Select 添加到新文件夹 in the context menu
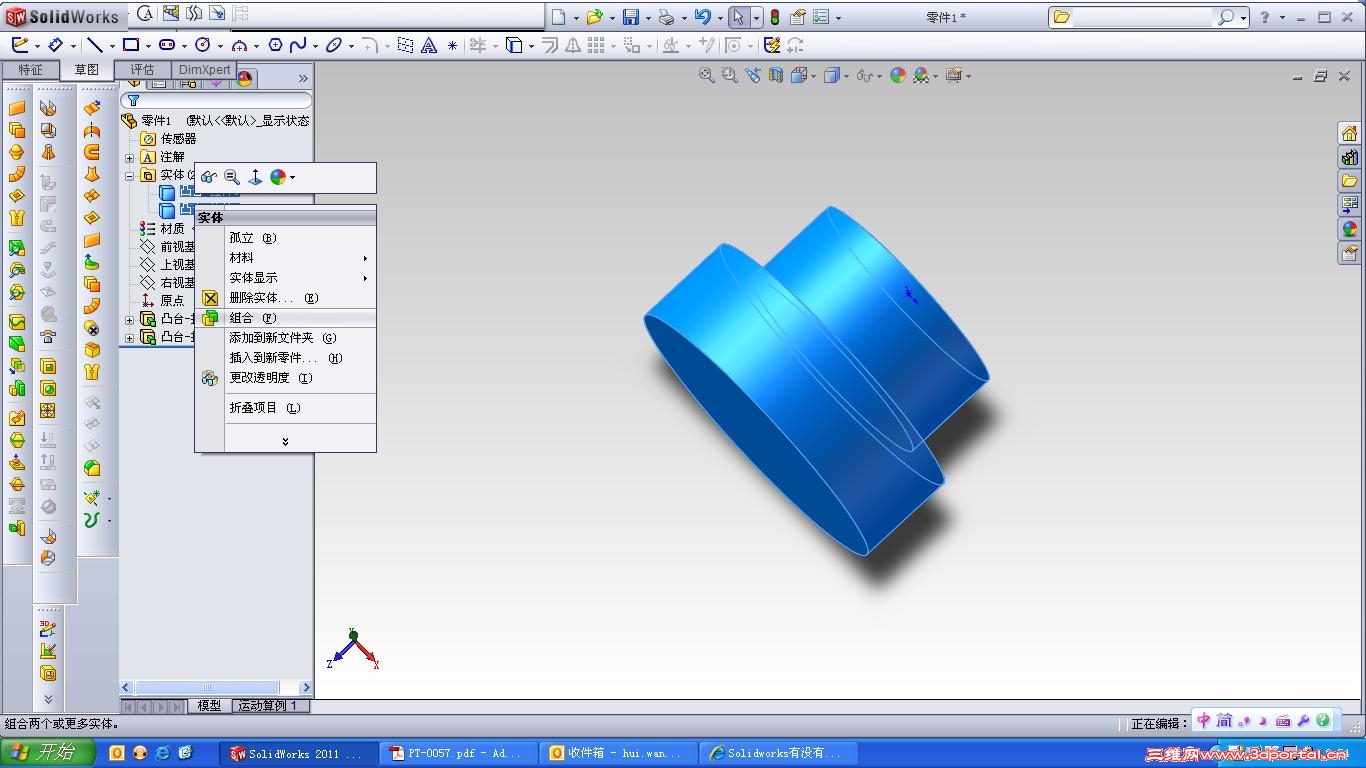The width and height of the screenshot is (1366, 768). click(x=285, y=338)
